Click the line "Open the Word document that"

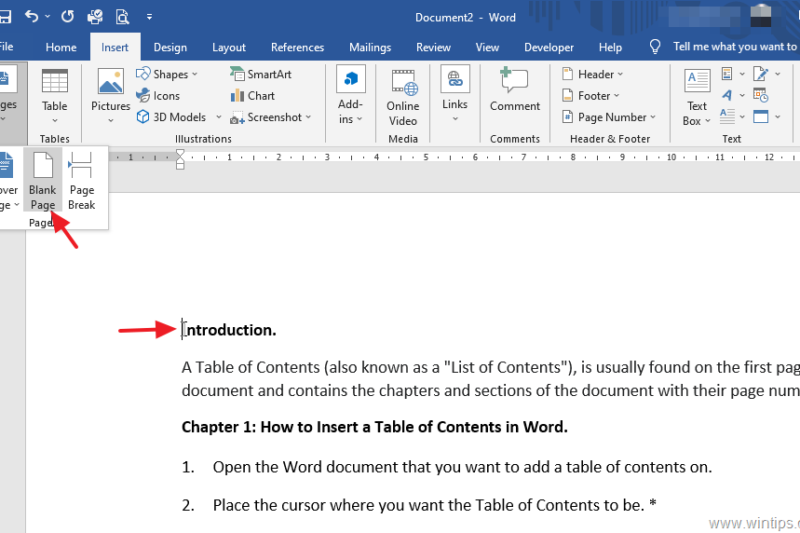click(462, 467)
